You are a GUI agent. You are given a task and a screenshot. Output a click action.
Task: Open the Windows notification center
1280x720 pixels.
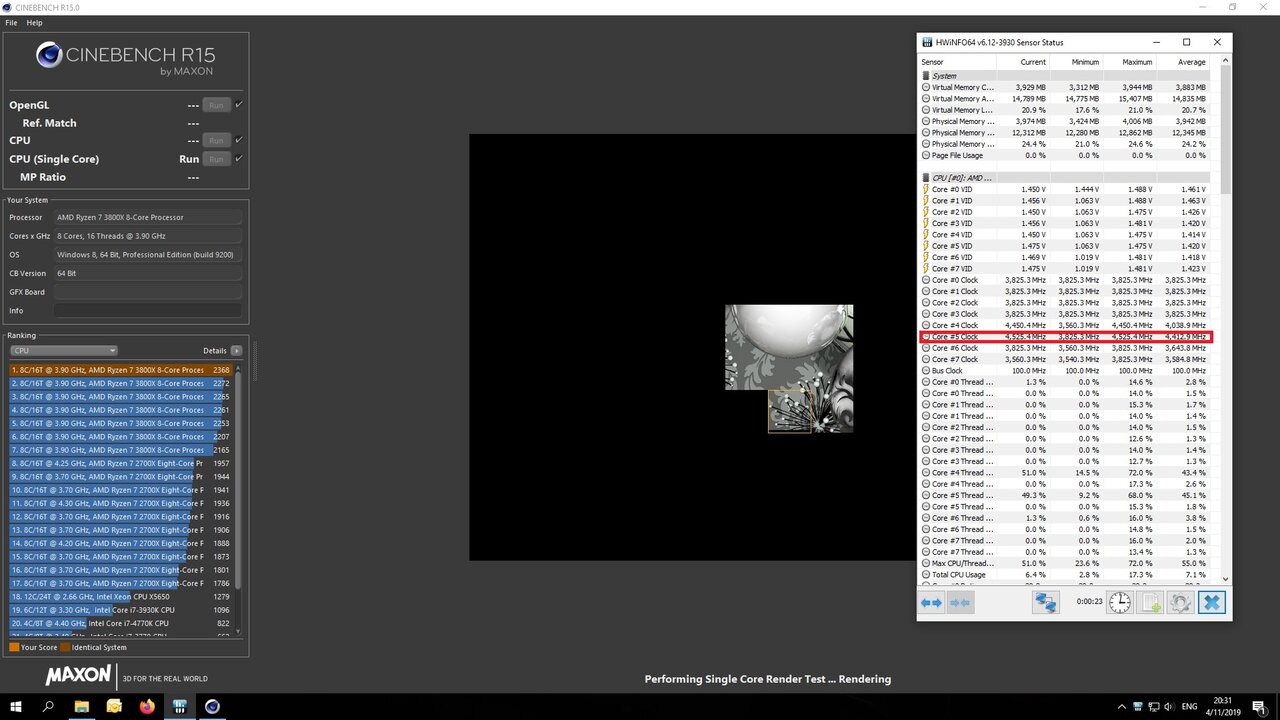pos(1259,706)
